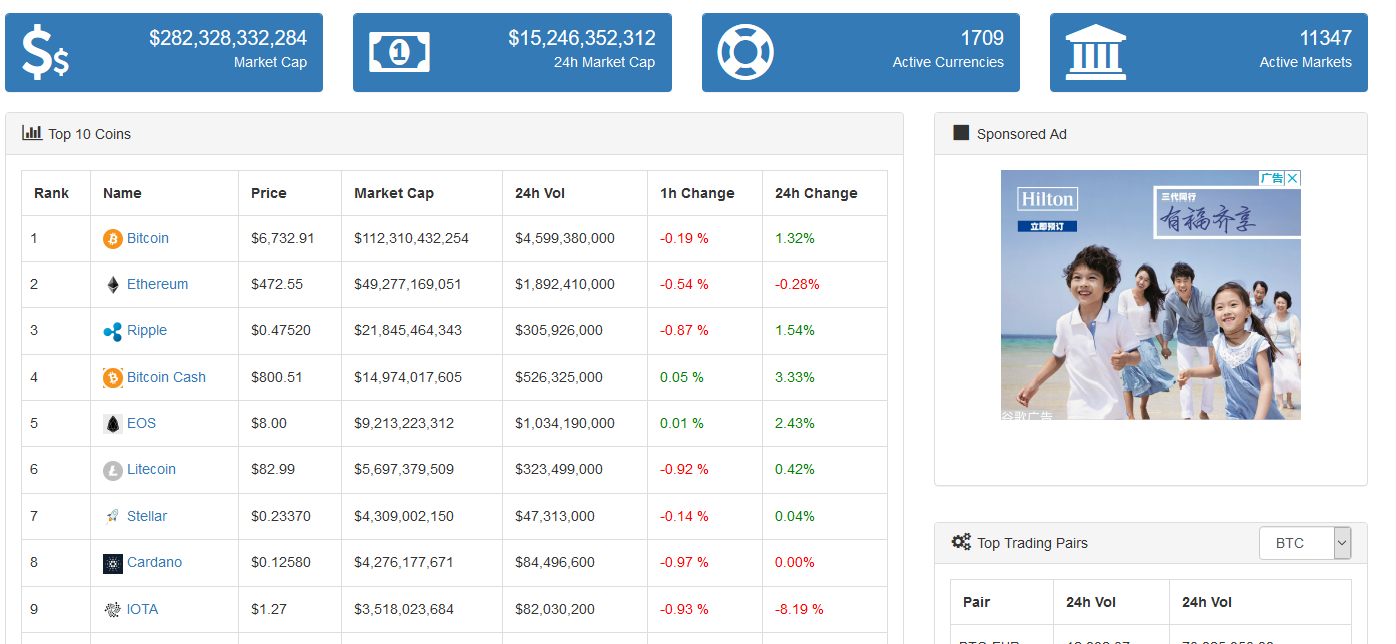Click the Active Currencies lifebuoy icon
This screenshot has height=644, width=1396.
[746, 52]
